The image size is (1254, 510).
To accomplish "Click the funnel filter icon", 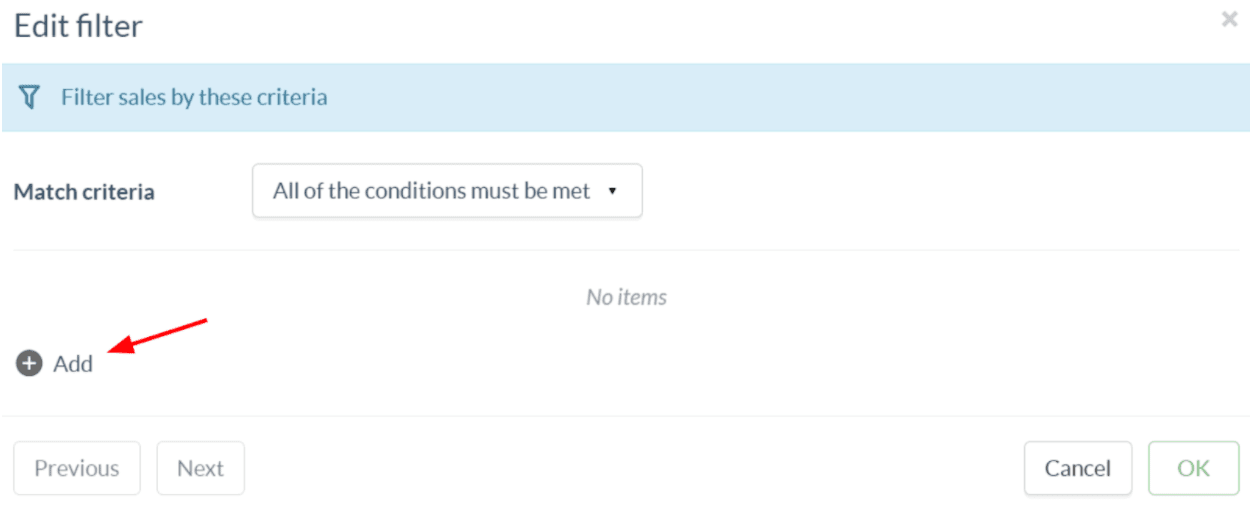I will click(x=30, y=97).
